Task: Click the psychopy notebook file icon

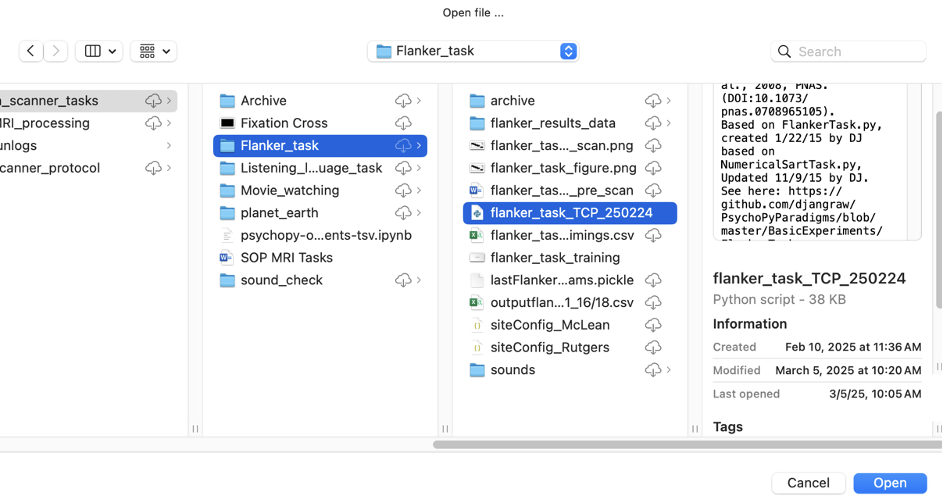Action: (x=227, y=235)
